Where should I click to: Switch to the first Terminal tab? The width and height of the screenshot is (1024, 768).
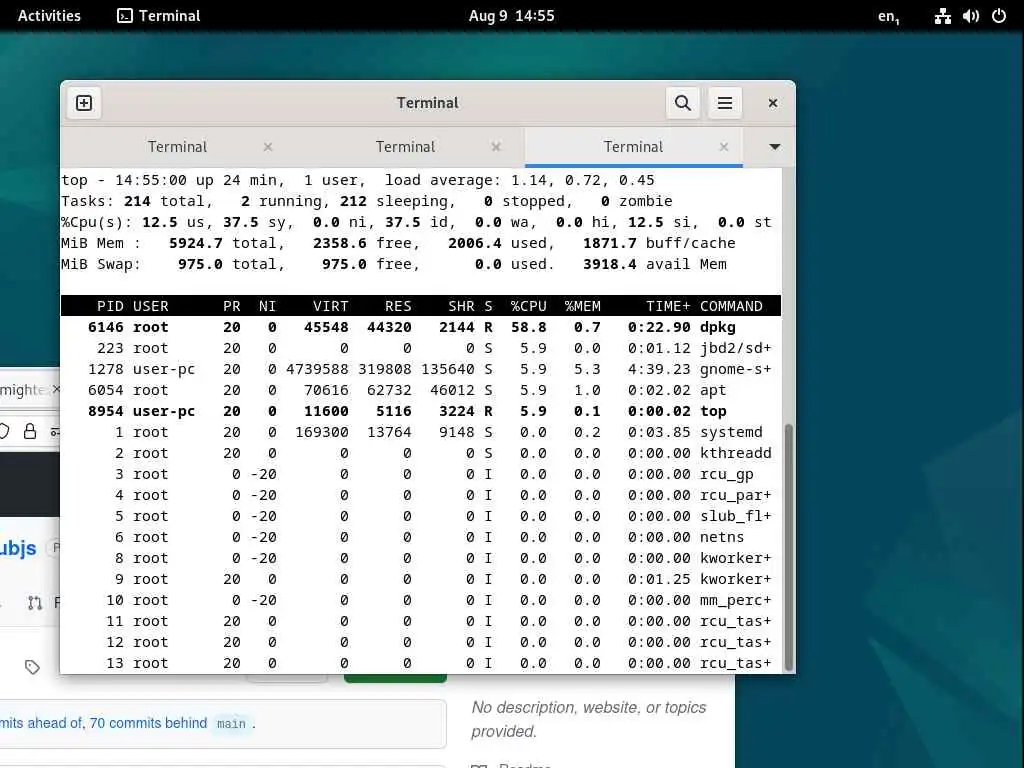click(x=177, y=147)
